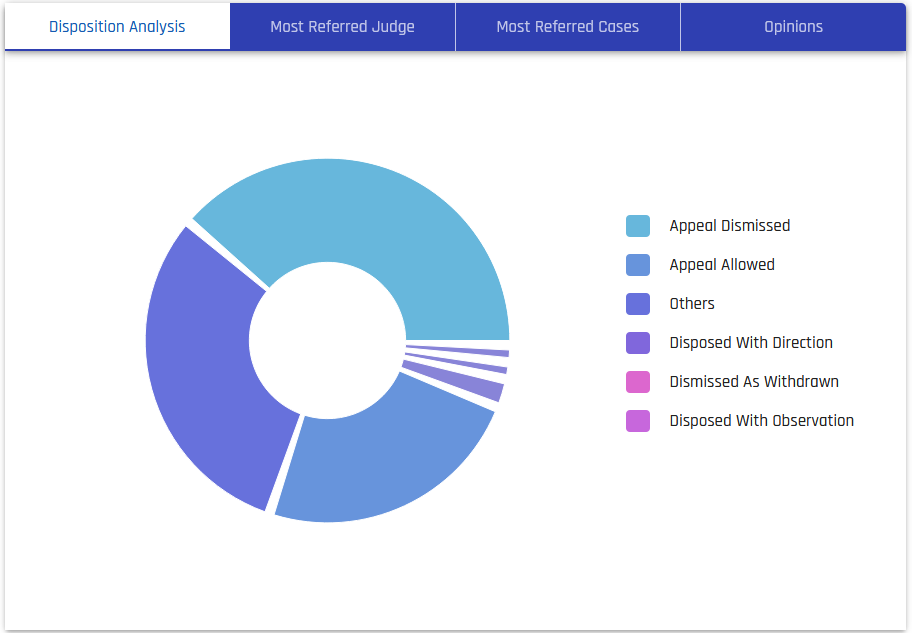Click the Appeal Allowed legend color square

[x=638, y=265]
